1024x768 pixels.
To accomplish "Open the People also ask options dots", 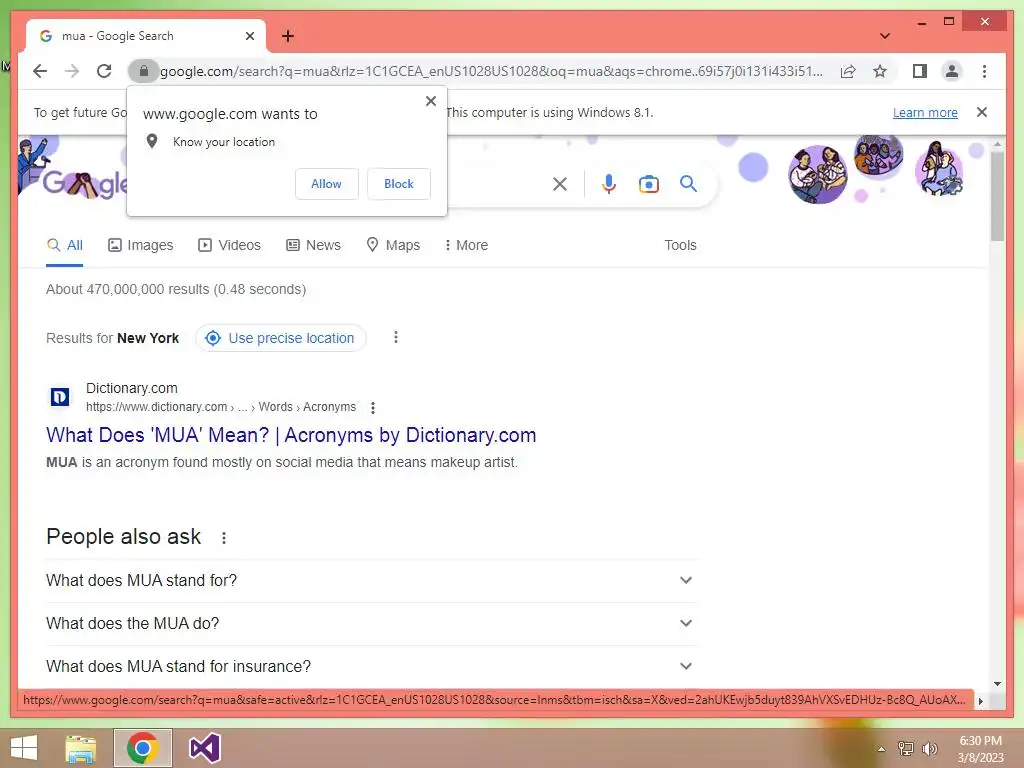I will [223, 537].
